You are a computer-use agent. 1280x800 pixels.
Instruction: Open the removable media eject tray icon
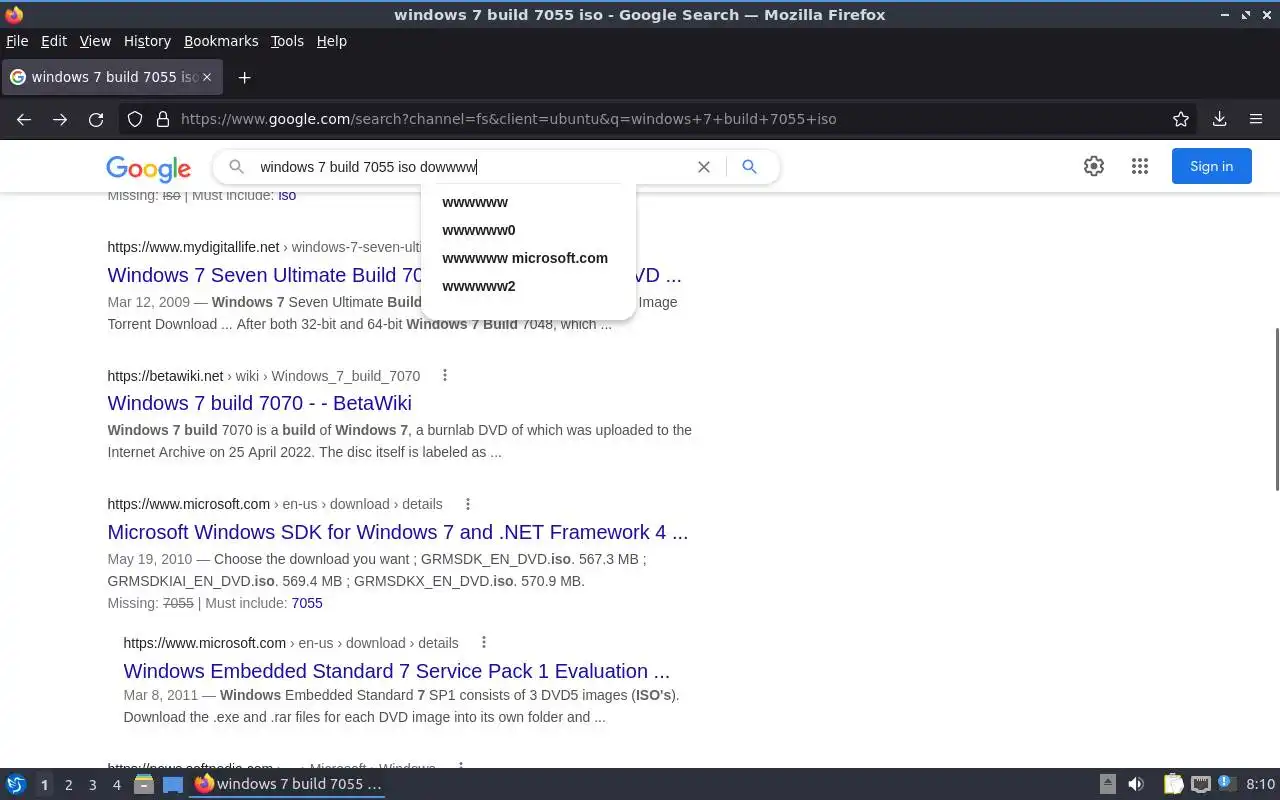tap(1107, 784)
